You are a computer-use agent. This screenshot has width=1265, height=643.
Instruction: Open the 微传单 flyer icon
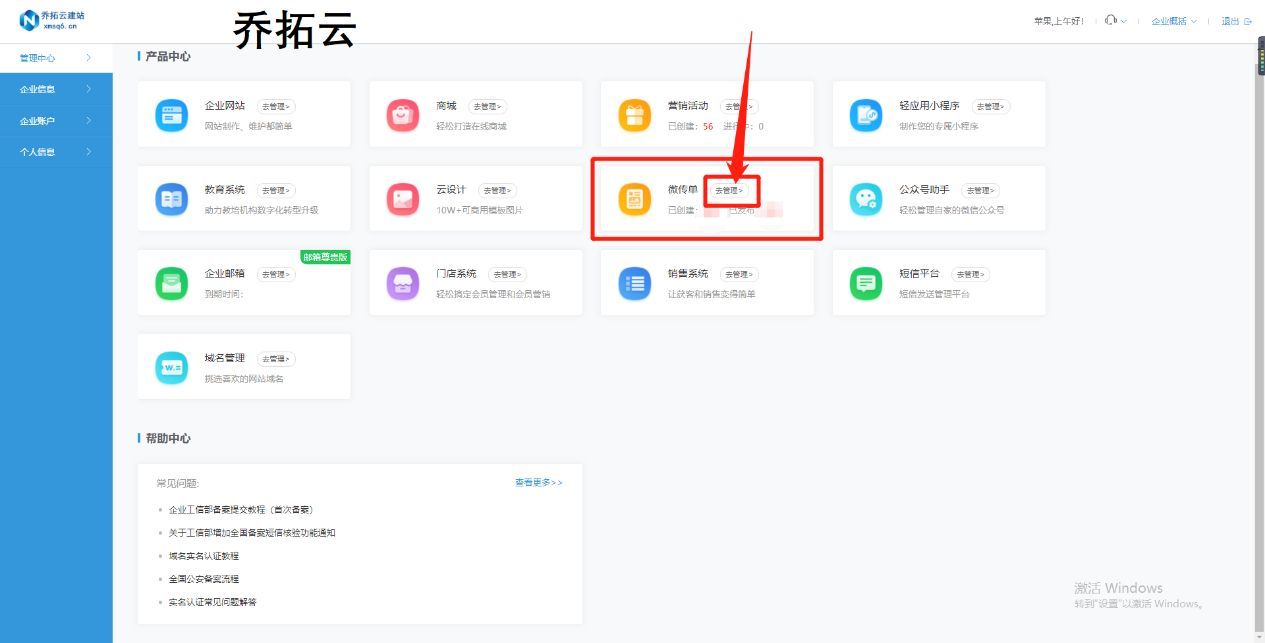coord(634,199)
